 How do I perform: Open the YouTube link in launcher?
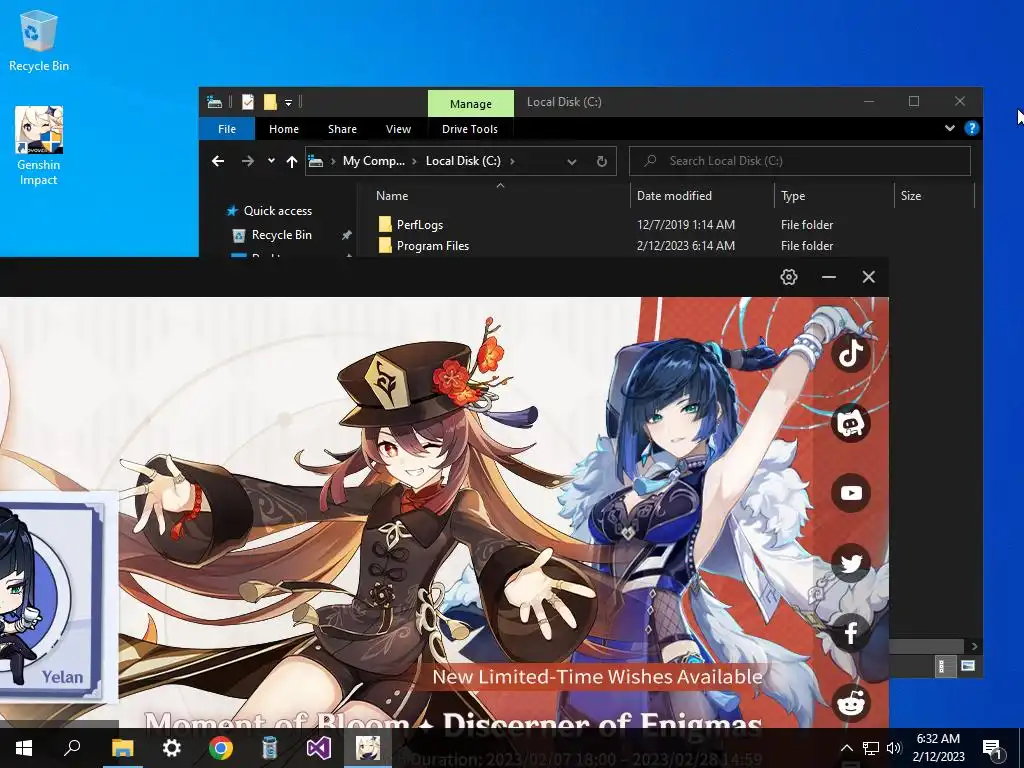[x=851, y=493]
